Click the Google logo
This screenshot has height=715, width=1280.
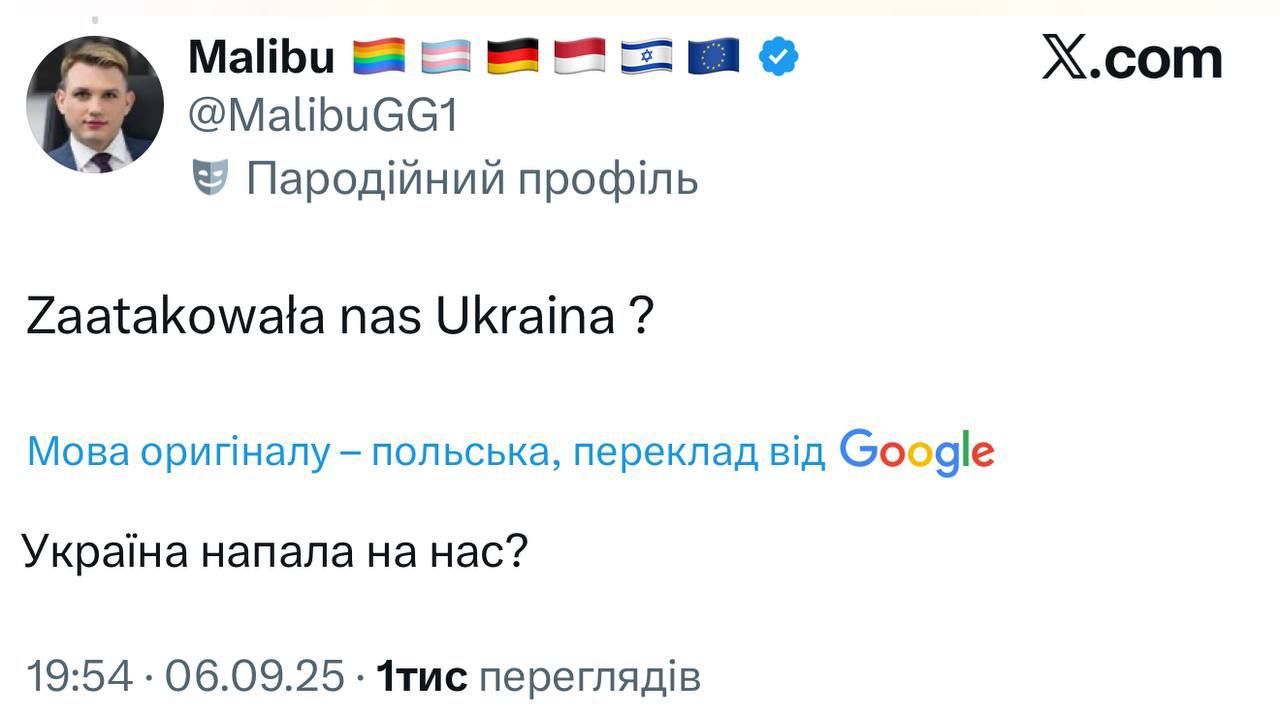pyautogui.click(x=916, y=452)
